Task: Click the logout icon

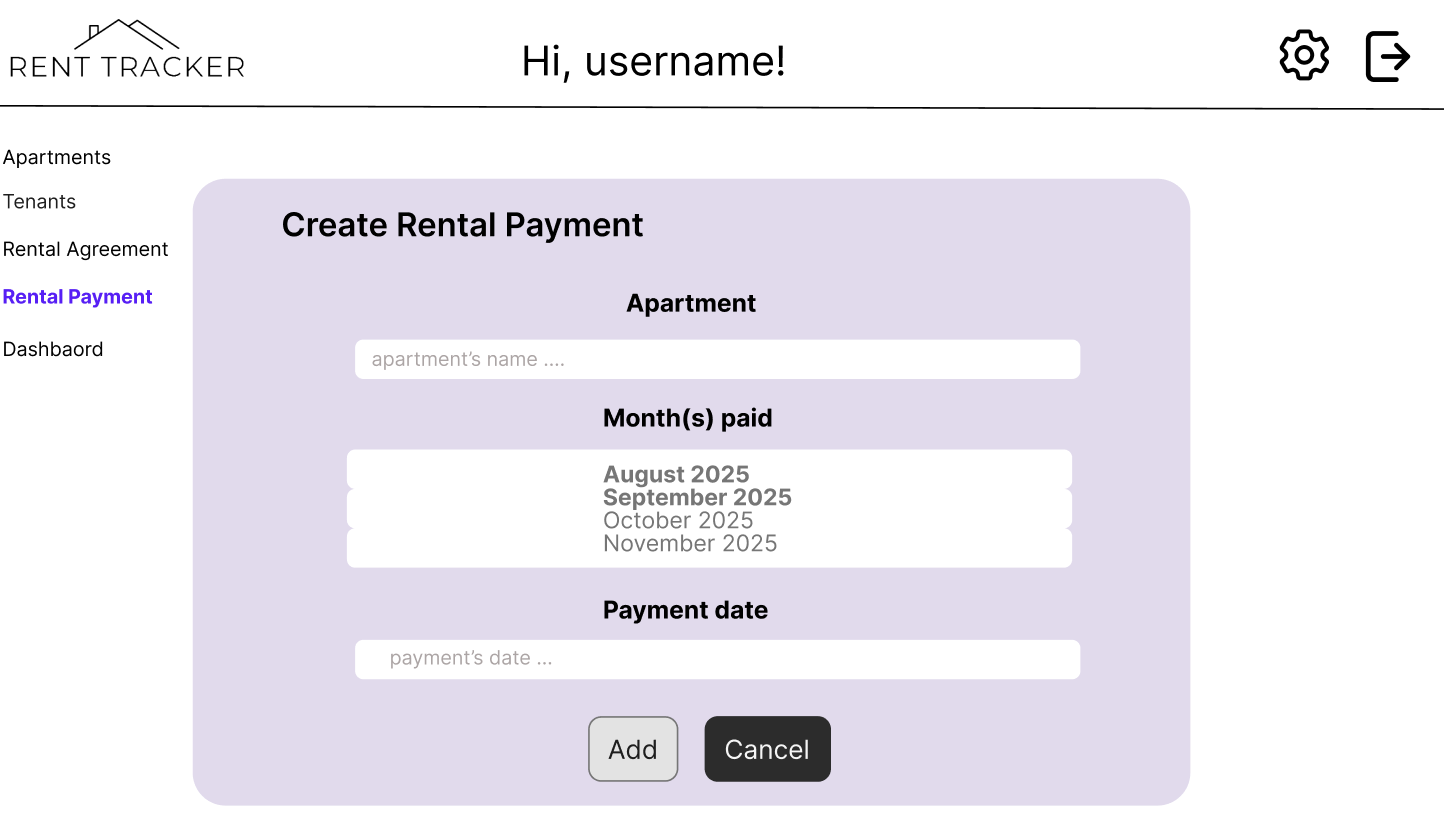Action: coord(1387,55)
